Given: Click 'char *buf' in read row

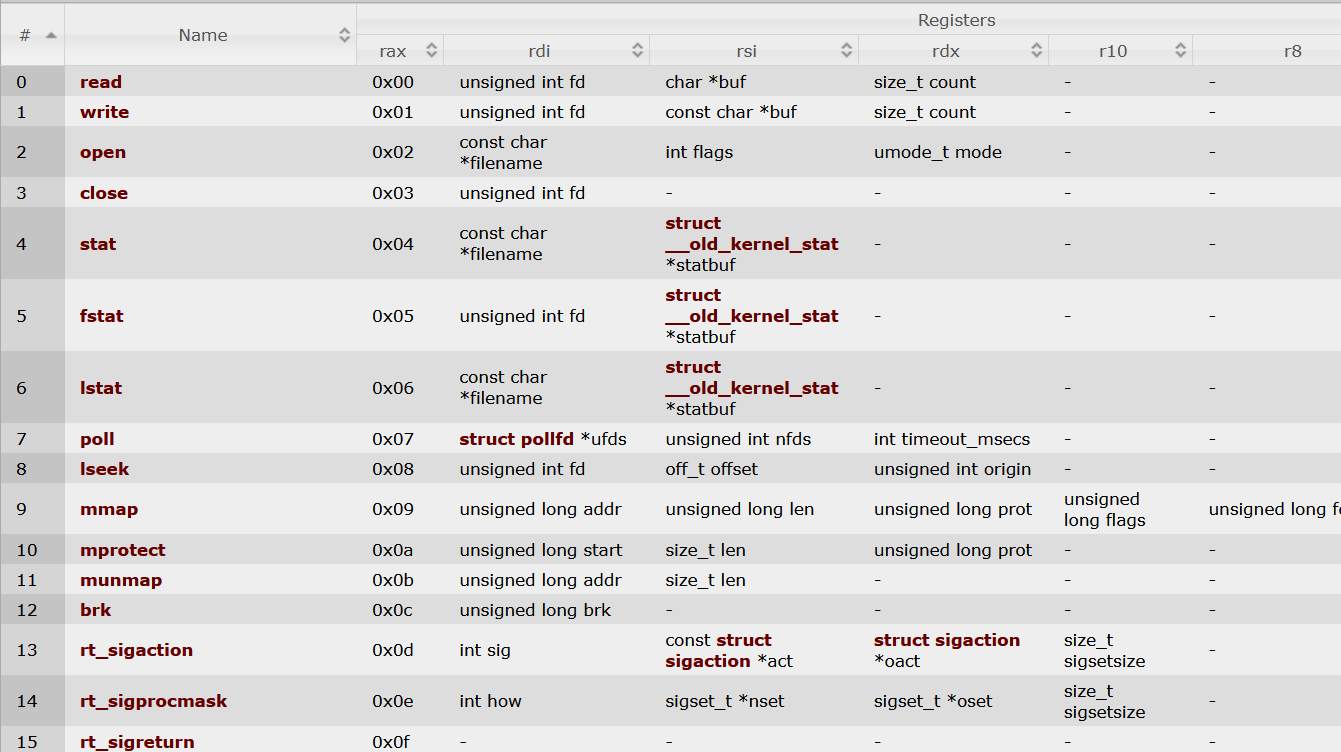Looking at the screenshot, I should pos(704,82).
